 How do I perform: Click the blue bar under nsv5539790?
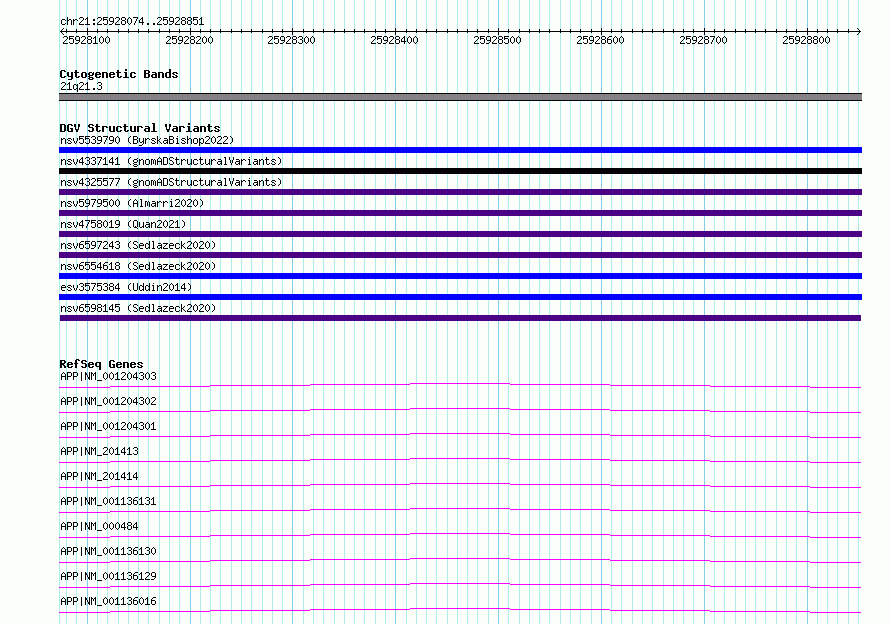[460, 150]
